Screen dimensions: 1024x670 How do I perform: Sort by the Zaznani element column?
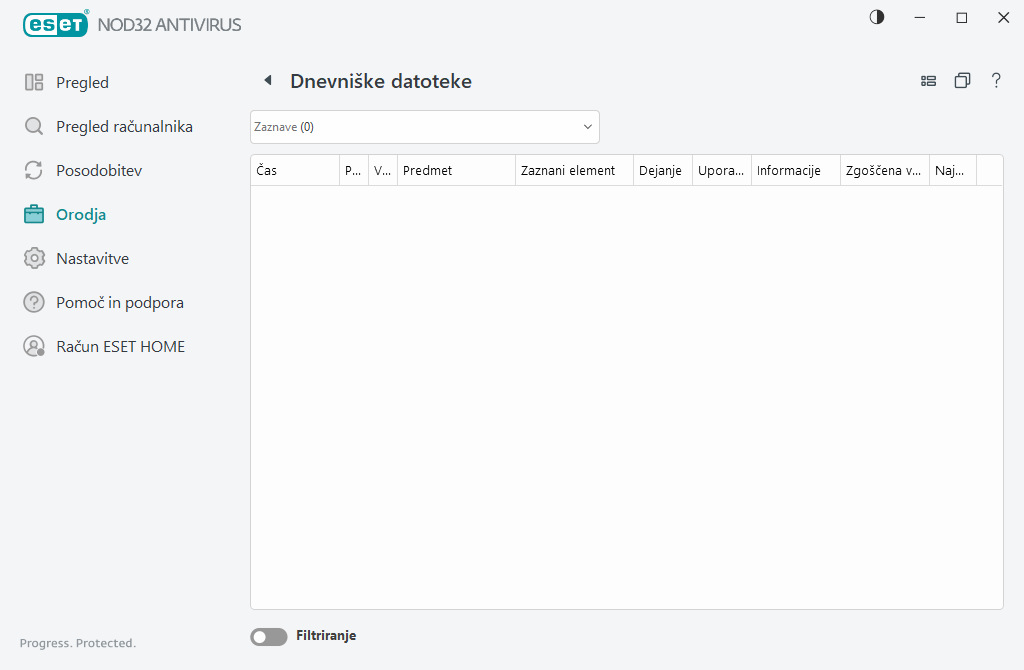tap(573, 171)
